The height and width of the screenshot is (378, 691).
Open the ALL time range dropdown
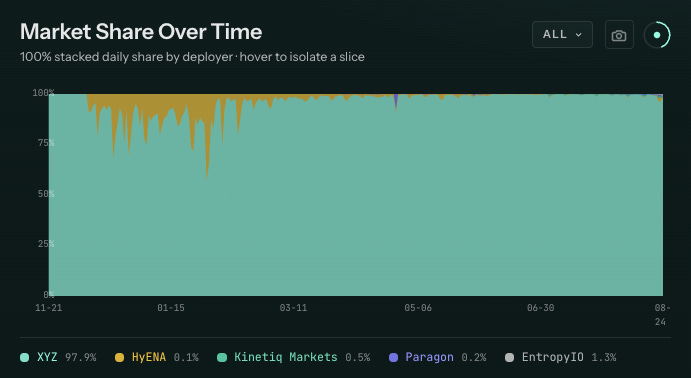click(x=562, y=34)
